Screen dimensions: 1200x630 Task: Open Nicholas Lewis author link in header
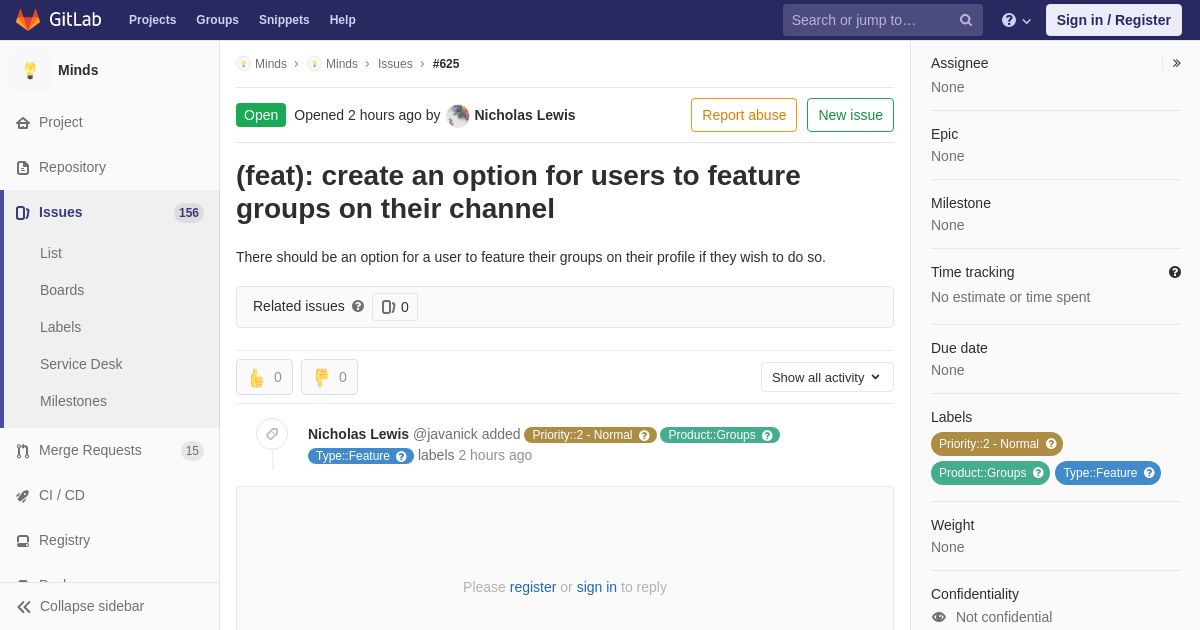[x=525, y=115]
